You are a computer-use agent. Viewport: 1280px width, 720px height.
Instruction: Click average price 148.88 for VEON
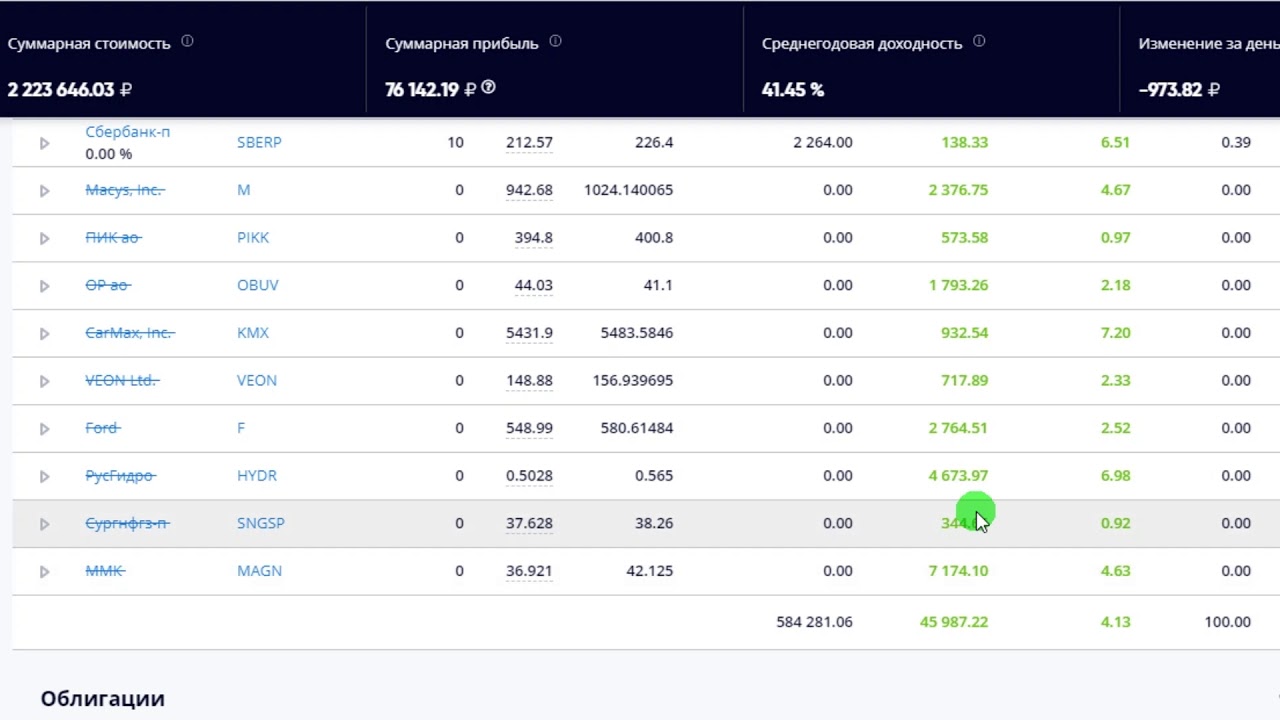(529, 380)
